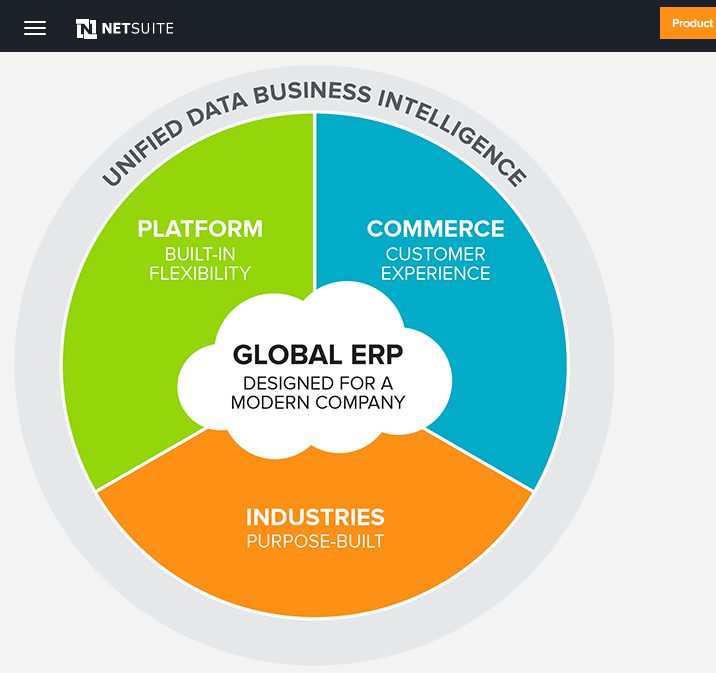Click the NetSuite N logo mark
The height and width of the screenshot is (673, 716).
point(86,28)
